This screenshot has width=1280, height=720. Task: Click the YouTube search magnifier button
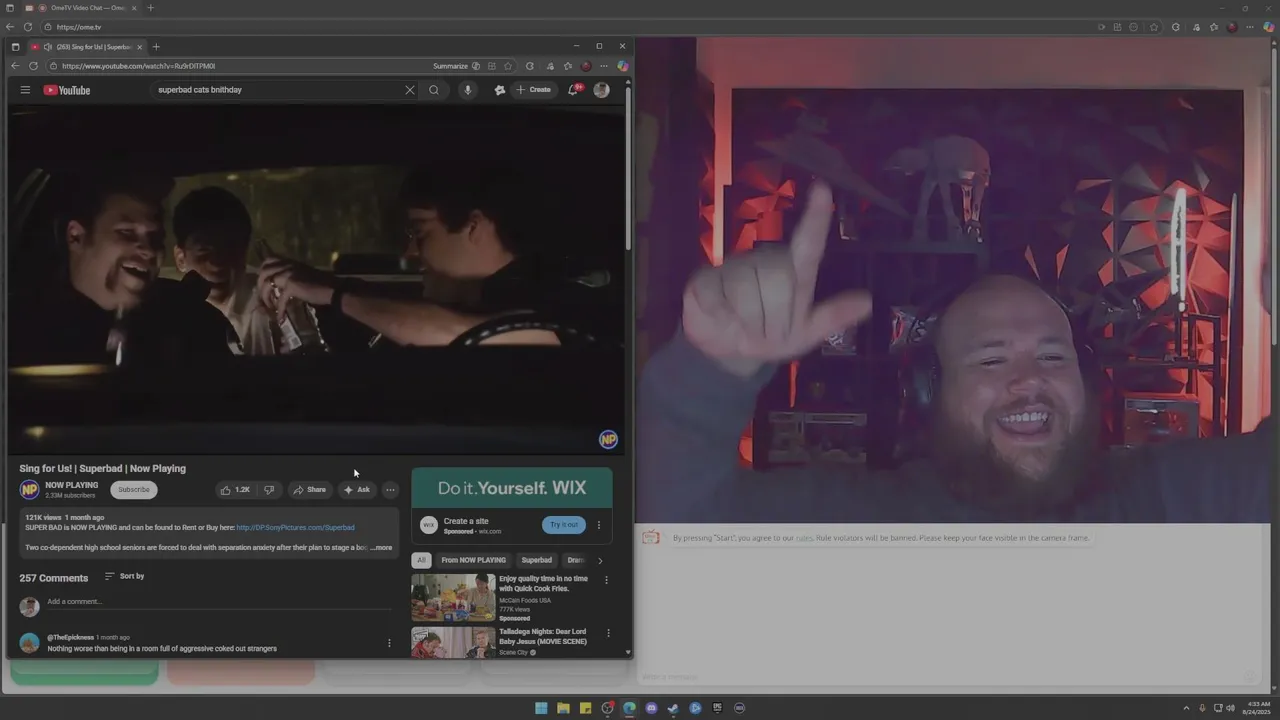tap(434, 90)
